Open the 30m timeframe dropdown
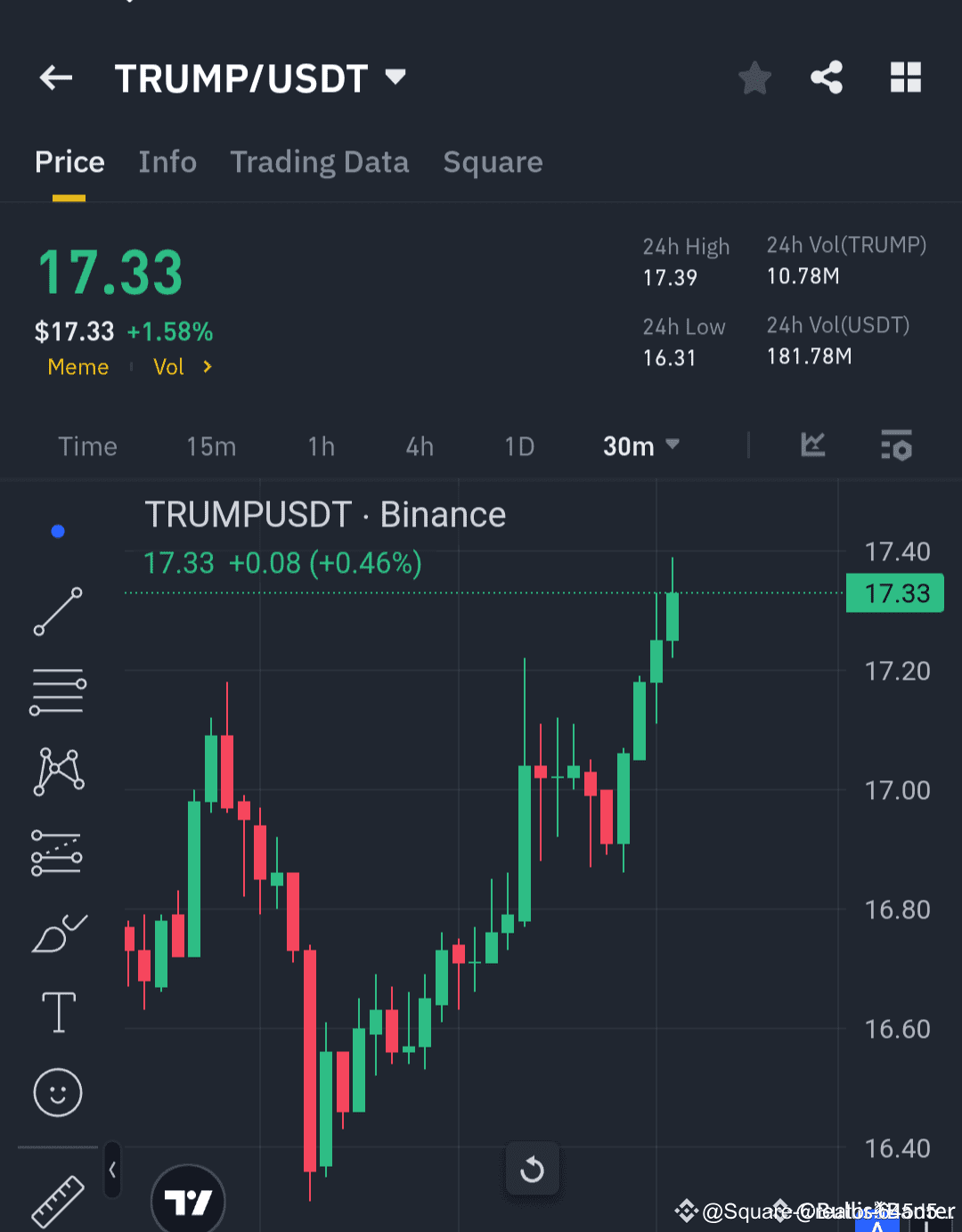This screenshot has width=962, height=1232. coord(640,445)
